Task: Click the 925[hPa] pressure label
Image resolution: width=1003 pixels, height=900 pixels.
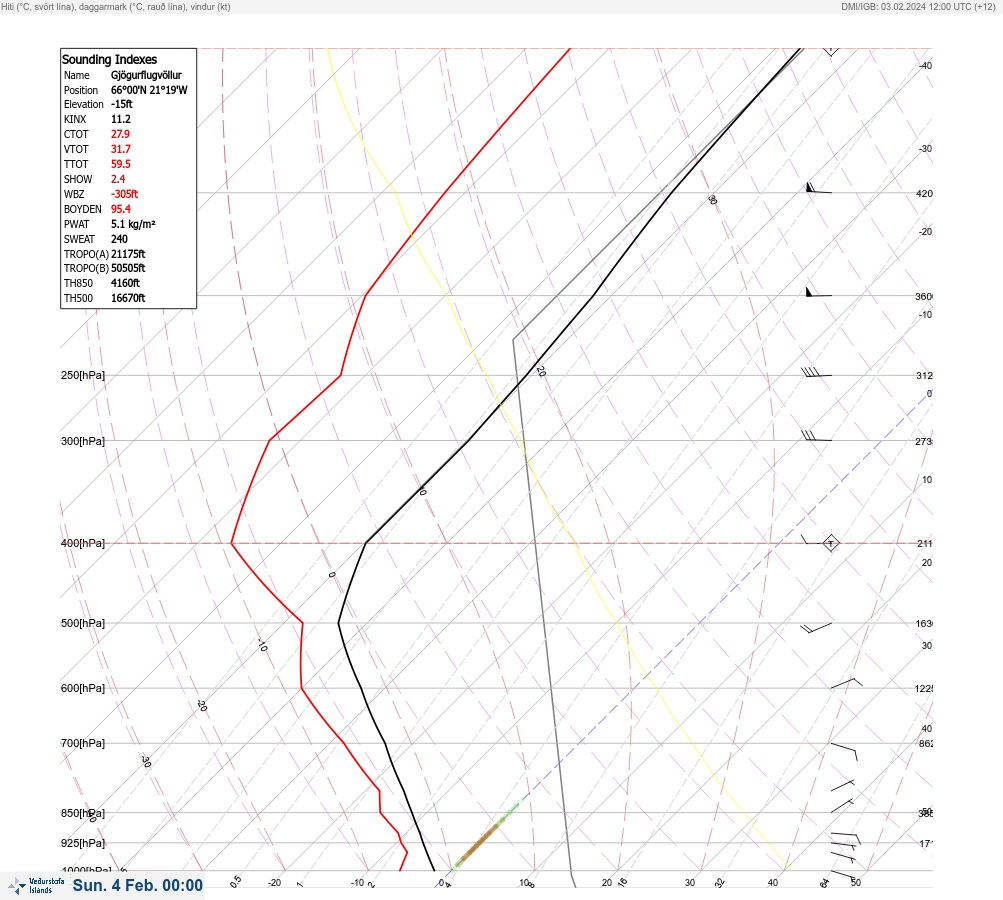Action: pyautogui.click(x=83, y=843)
